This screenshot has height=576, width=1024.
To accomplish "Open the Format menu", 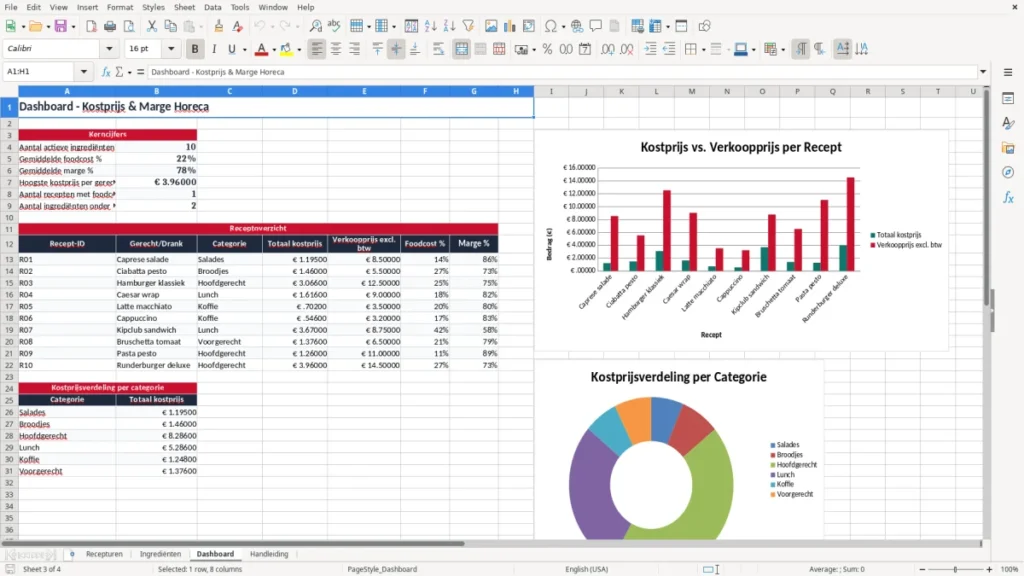I will point(120,7).
